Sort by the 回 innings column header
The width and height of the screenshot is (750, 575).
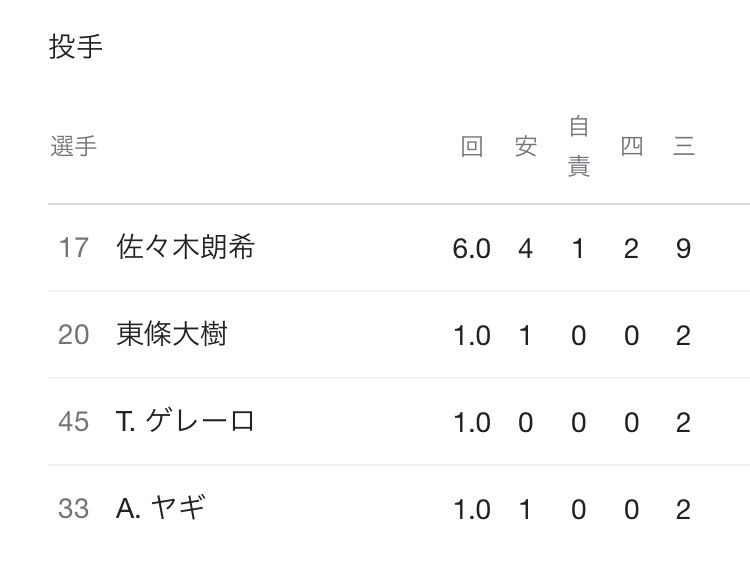click(x=471, y=147)
